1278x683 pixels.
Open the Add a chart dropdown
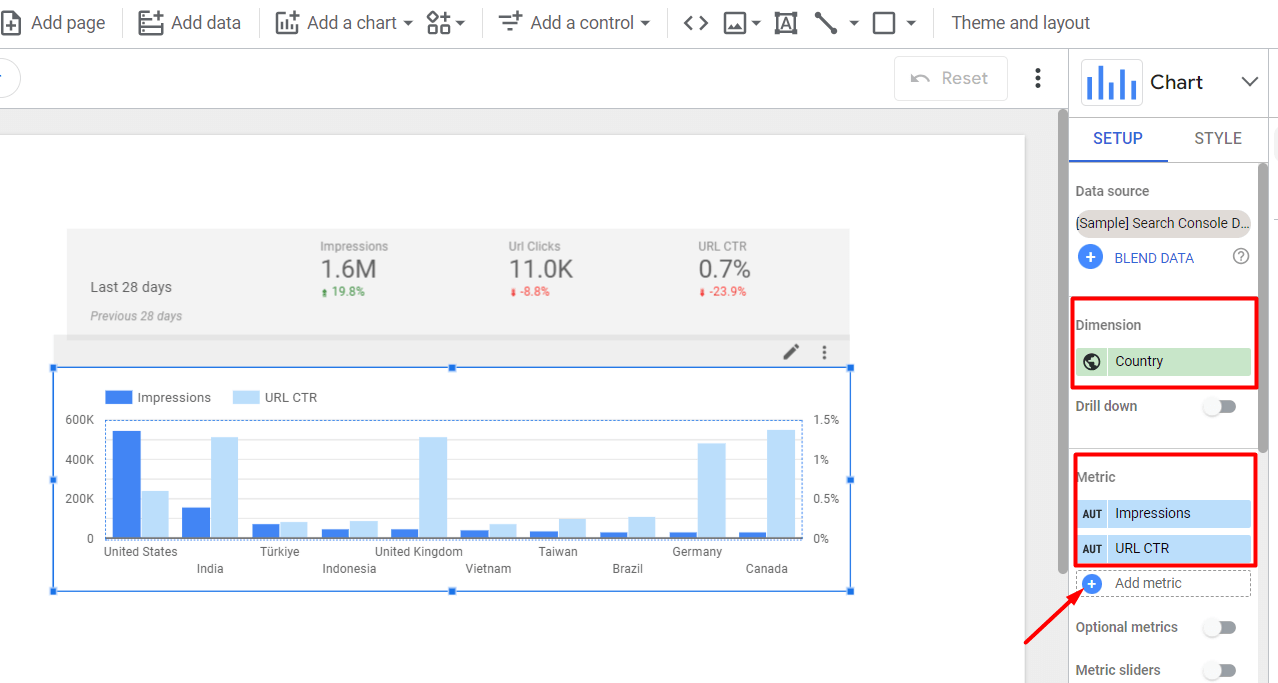coord(344,22)
